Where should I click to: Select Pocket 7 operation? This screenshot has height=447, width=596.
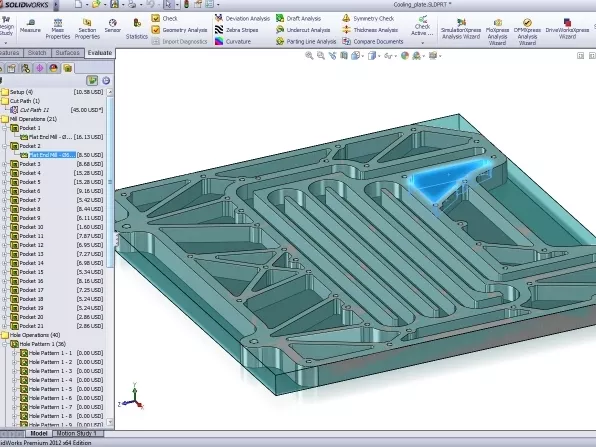30,200
